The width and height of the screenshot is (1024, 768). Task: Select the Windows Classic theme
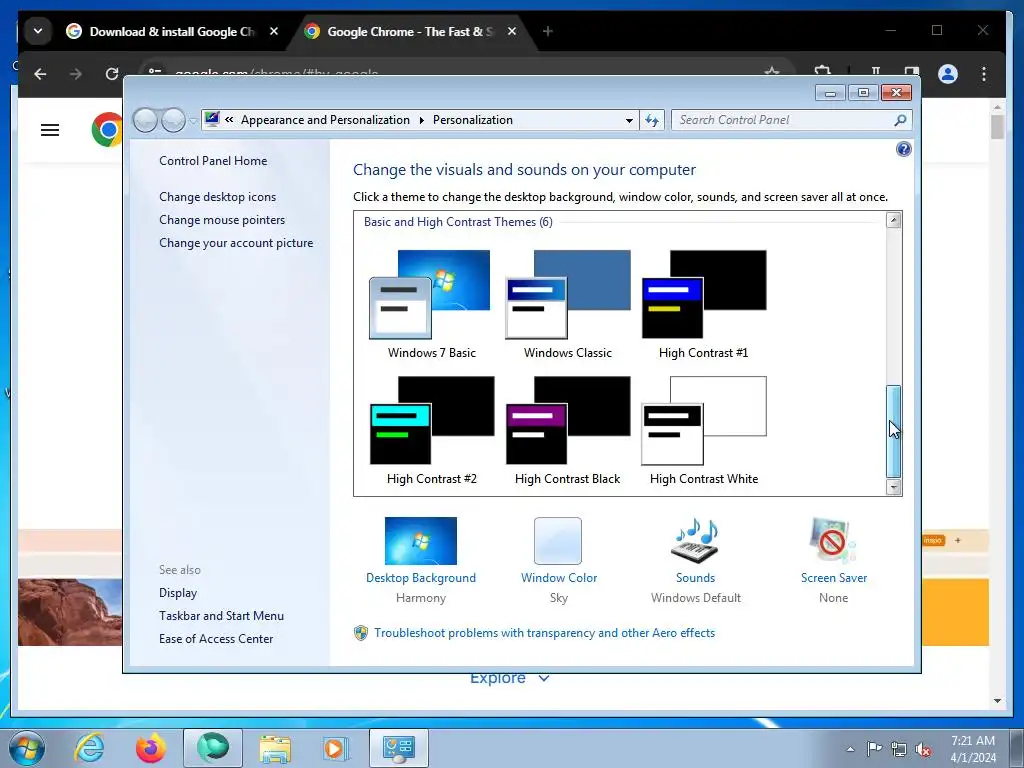568,304
